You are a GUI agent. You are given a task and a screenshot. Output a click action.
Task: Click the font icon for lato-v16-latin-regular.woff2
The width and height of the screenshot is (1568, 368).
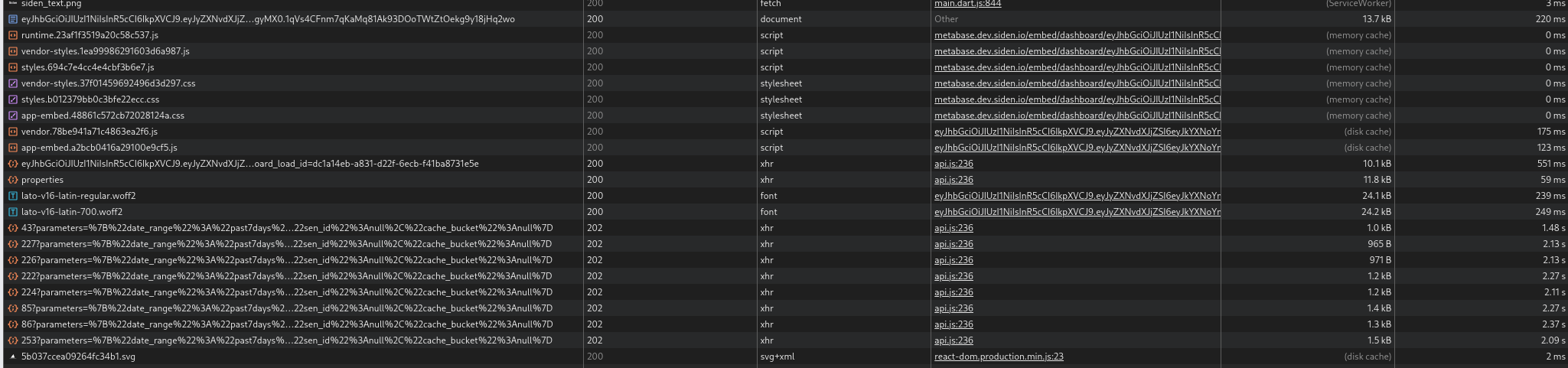point(12,196)
